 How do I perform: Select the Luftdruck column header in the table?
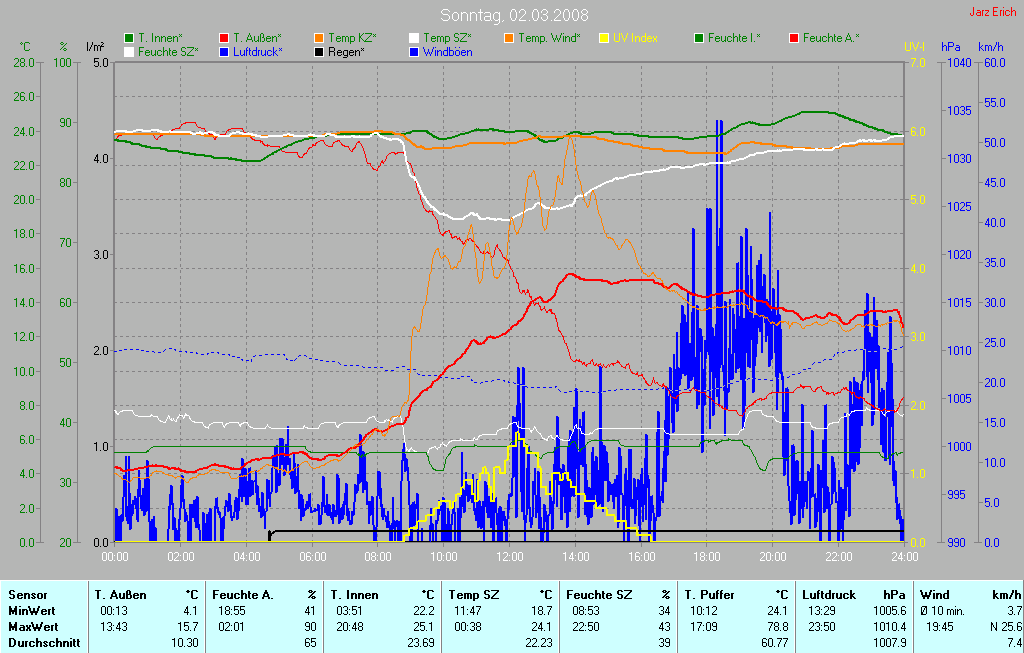pyautogui.click(x=827, y=594)
